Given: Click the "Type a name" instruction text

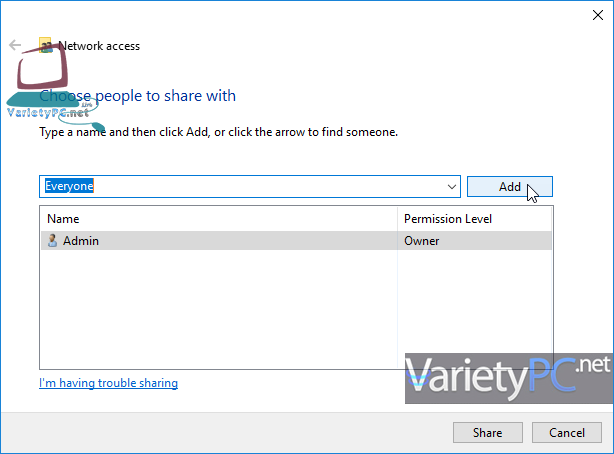Looking at the screenshot, I should pos(218,132).
